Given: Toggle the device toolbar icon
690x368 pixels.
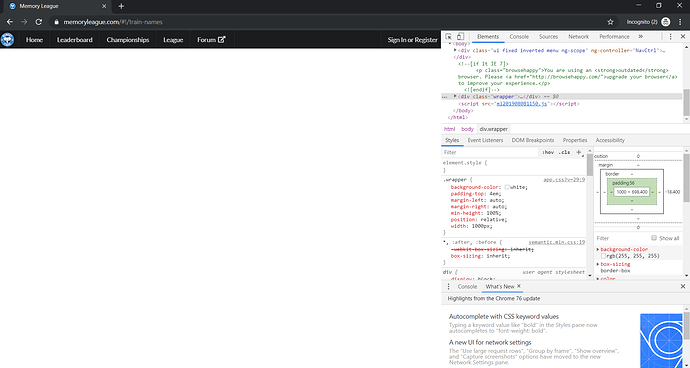Looking at the screenshot, I should 460,37.
